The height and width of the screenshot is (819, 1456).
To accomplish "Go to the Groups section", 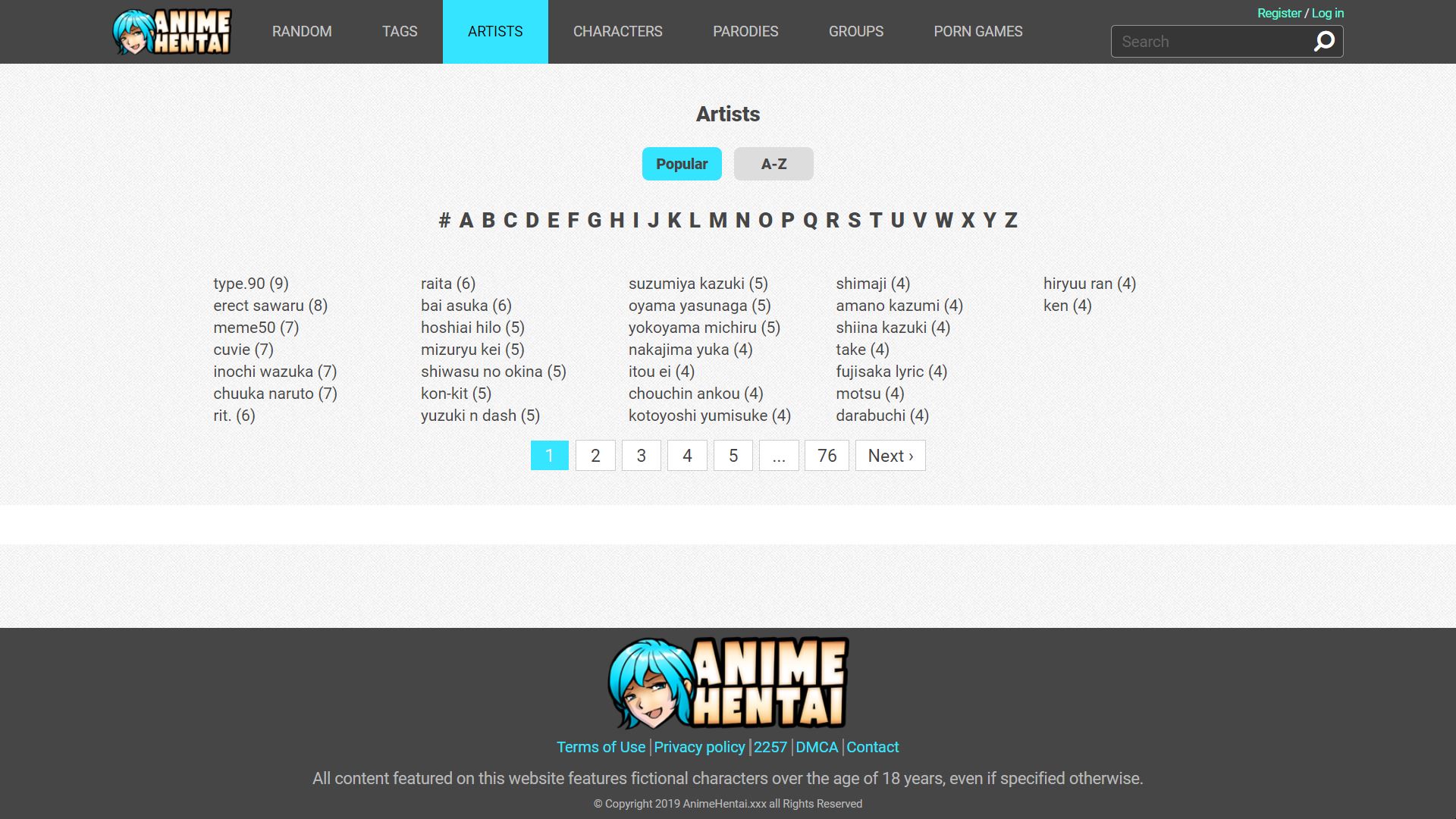I will (855, 32).
